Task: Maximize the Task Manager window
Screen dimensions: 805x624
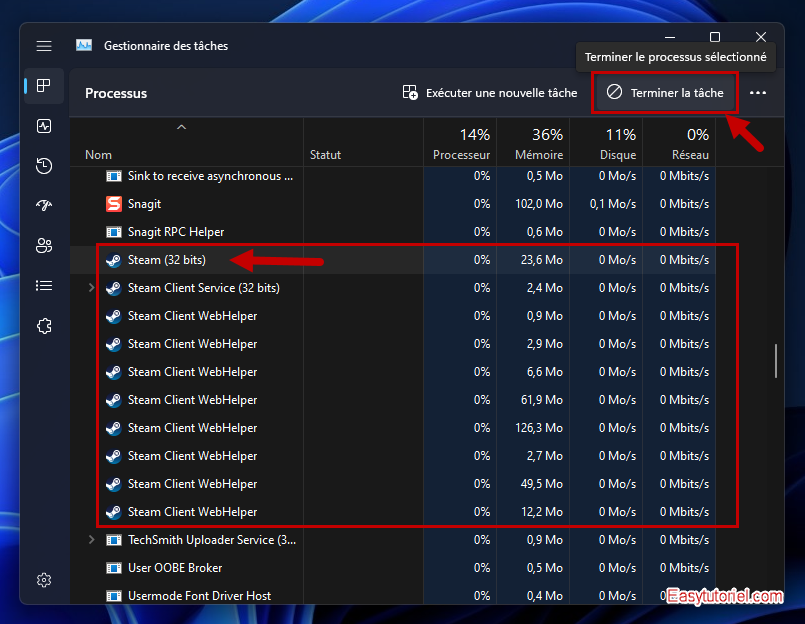Action: click(715, 37)
